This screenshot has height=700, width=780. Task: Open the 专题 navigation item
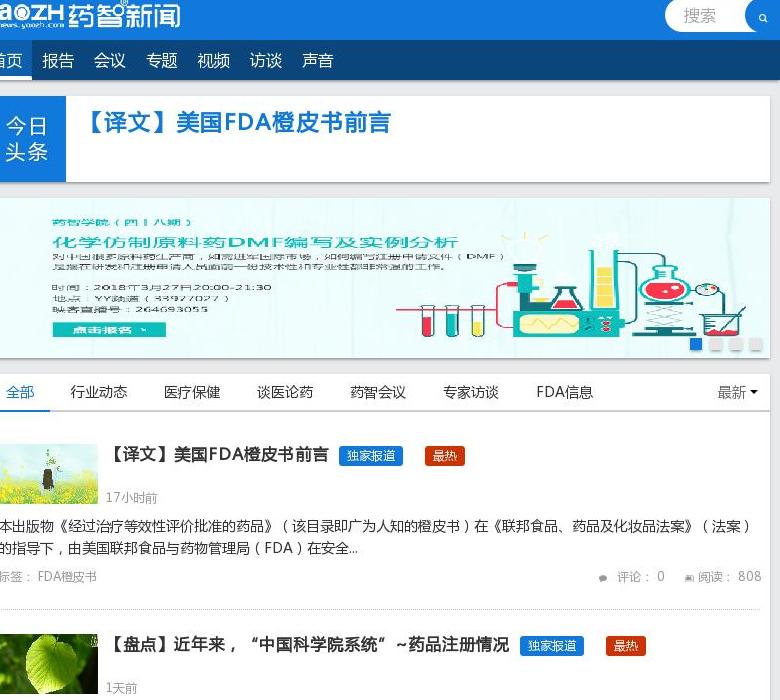161,60
